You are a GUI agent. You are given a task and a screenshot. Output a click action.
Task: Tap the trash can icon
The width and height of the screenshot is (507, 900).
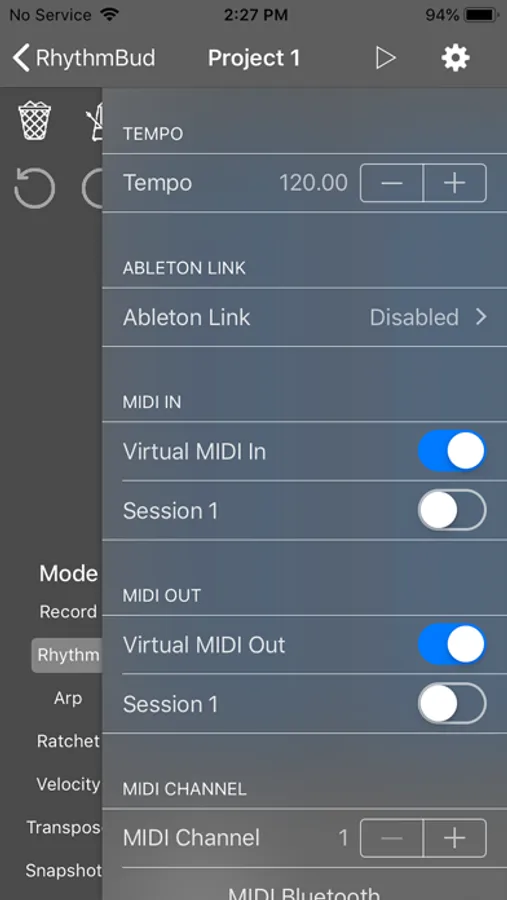pos(34,120)
